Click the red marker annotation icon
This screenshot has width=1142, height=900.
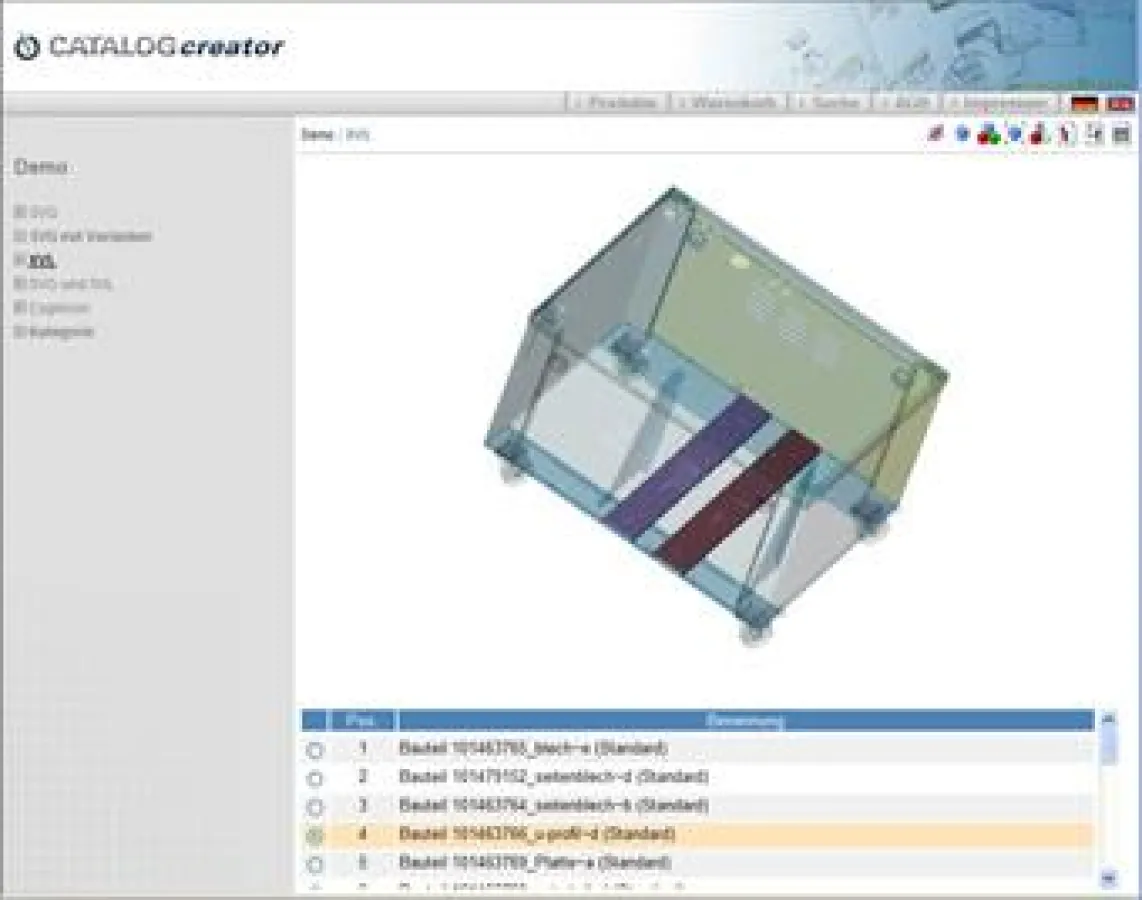coord(1038,135)
